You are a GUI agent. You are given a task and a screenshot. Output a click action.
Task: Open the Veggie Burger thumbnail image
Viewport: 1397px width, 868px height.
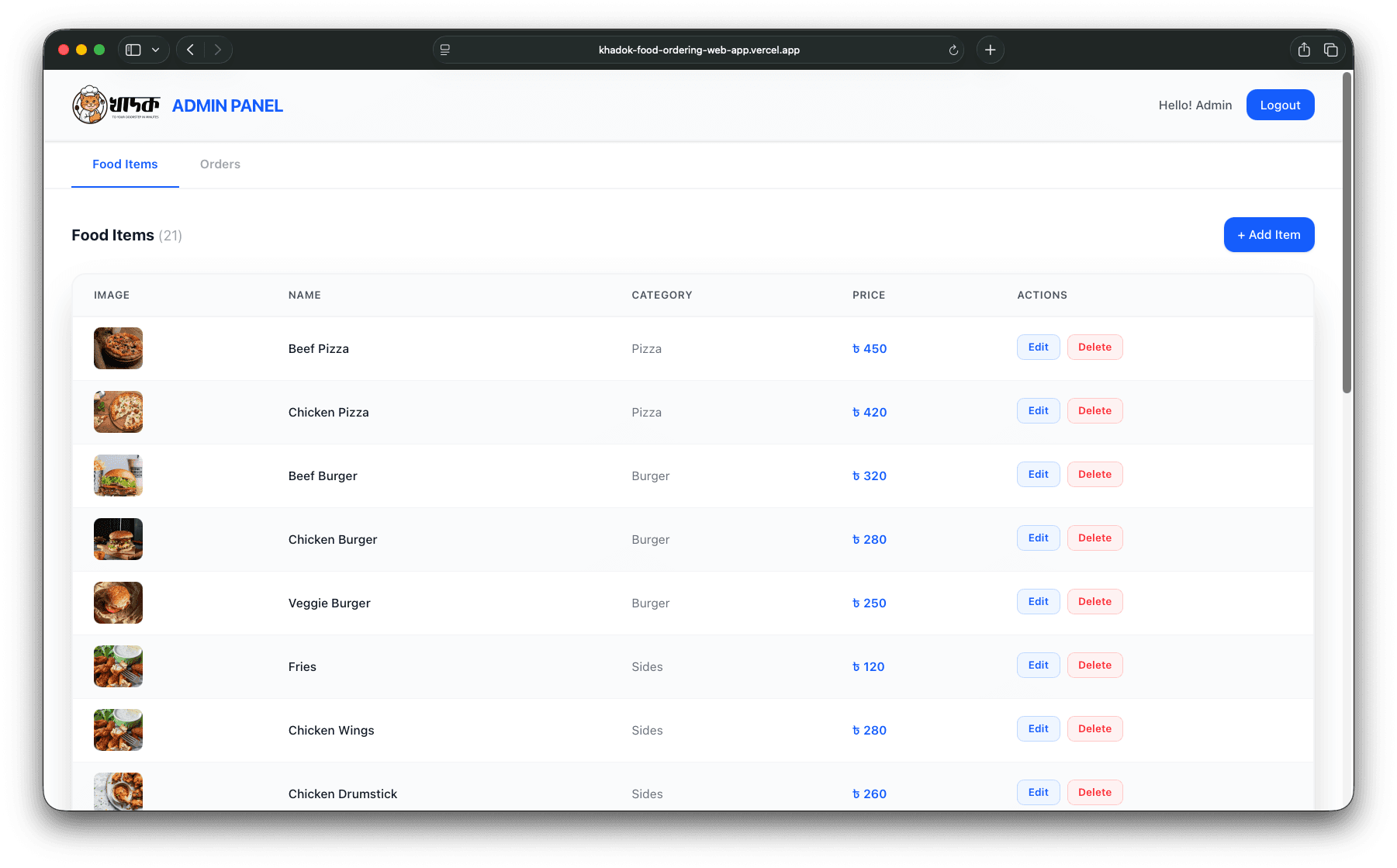[x=118, y=603]
